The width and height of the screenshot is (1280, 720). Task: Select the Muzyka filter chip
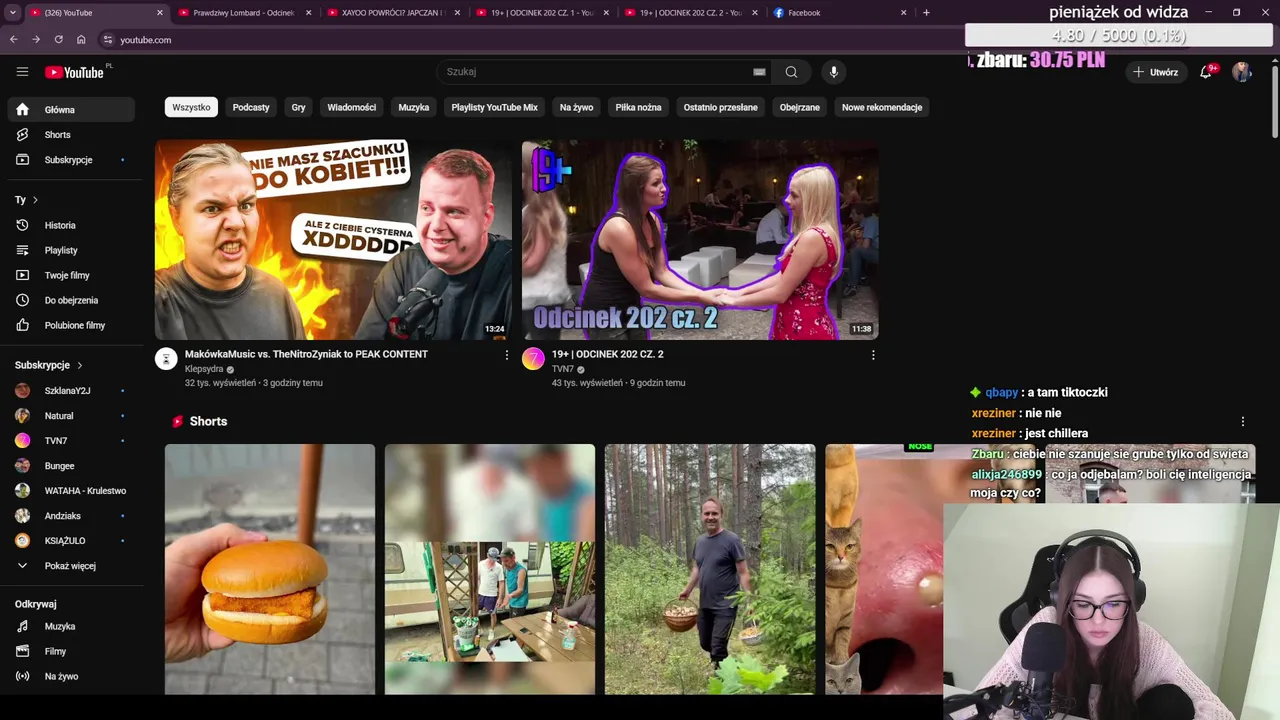tap(414, 107)
